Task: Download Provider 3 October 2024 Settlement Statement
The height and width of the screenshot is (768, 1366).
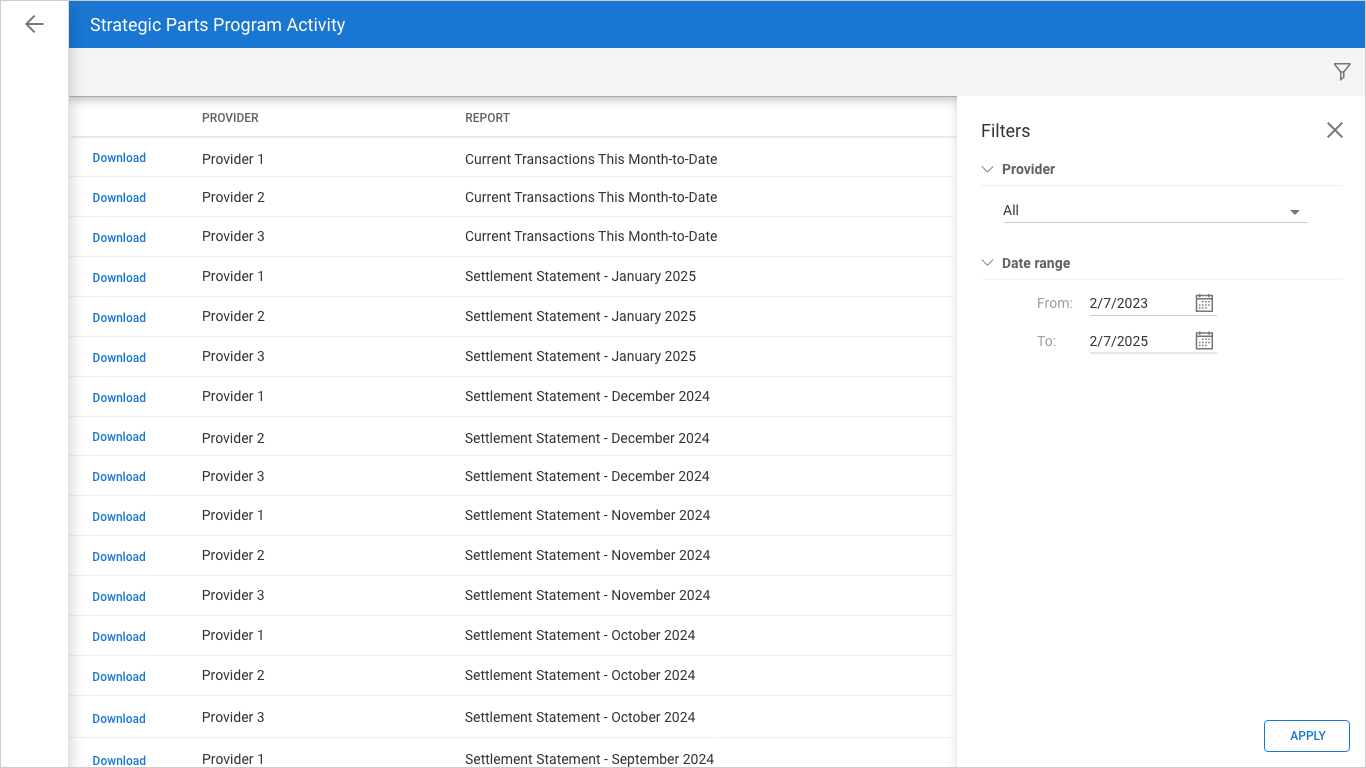Action: (x=119, y=719)
